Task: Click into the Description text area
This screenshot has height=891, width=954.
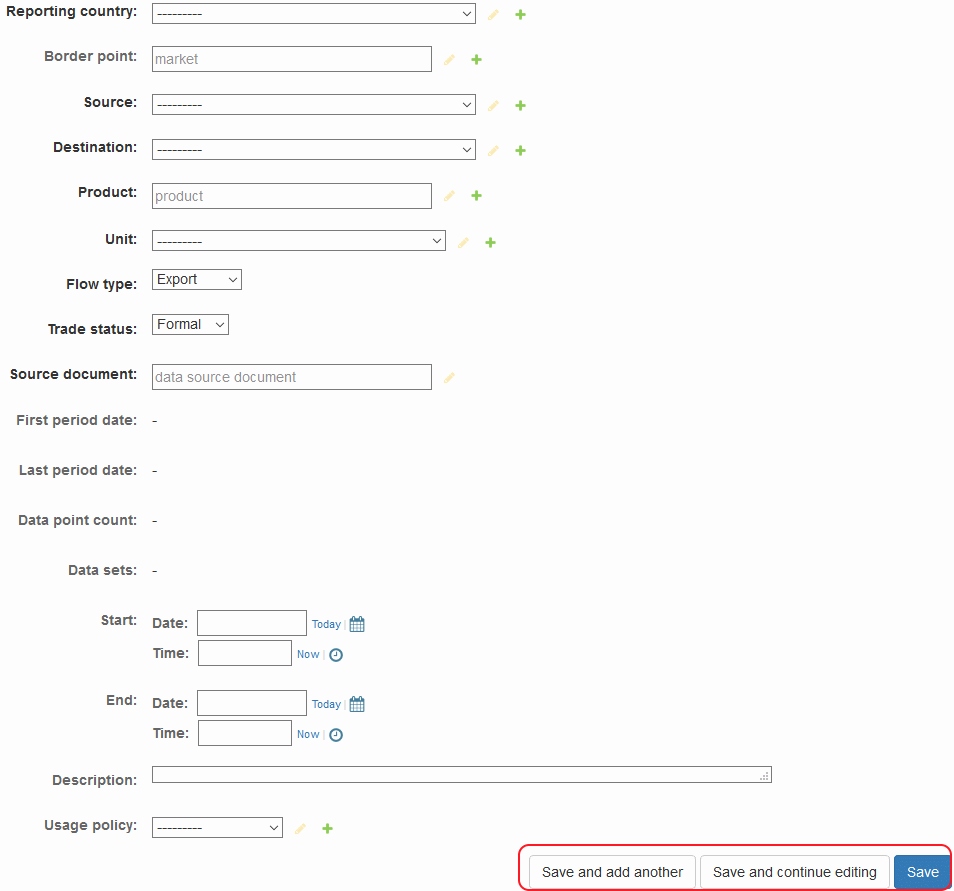Action: [x=462, y=775]
